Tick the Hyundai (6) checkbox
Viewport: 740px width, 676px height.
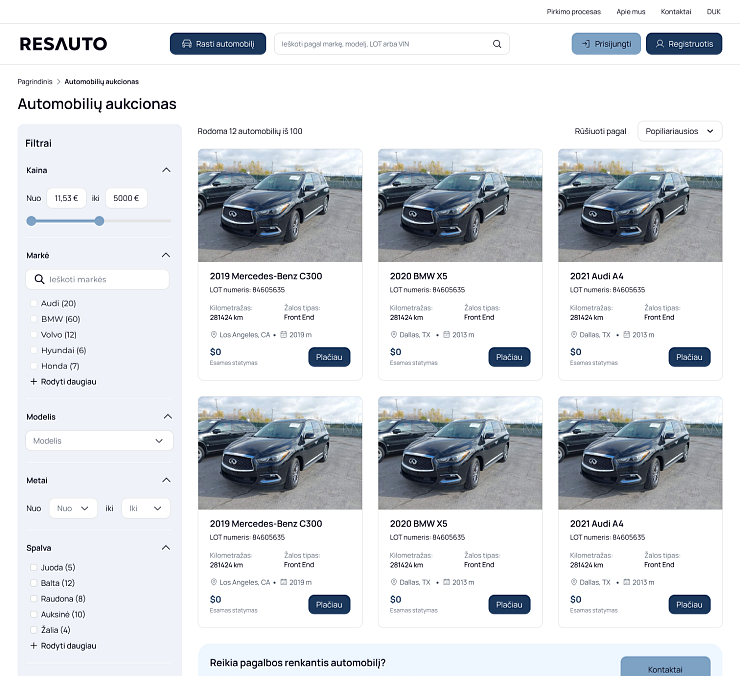pos(34,350)
